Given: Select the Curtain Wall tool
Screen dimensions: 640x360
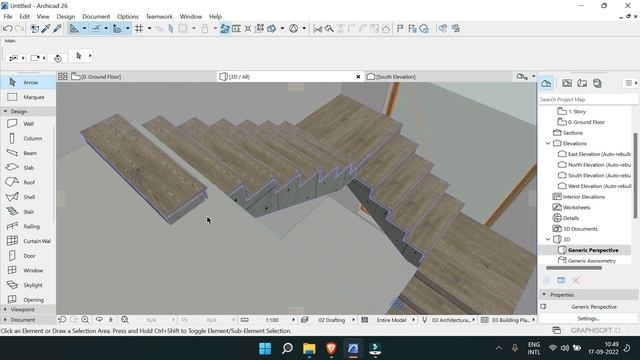Looking at the screenshot, I should tap(28, 241).
